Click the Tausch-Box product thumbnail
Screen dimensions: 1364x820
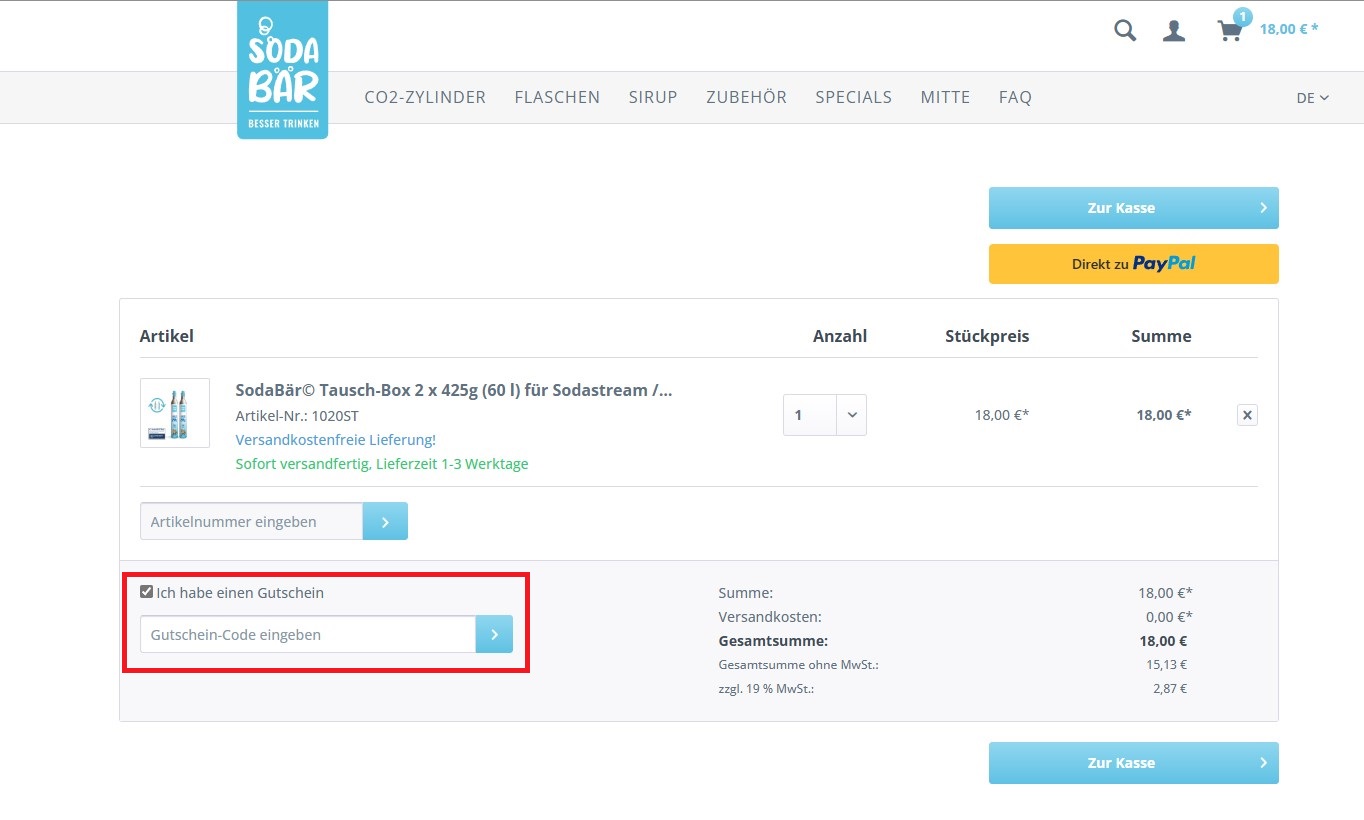(x=175, y=413)
